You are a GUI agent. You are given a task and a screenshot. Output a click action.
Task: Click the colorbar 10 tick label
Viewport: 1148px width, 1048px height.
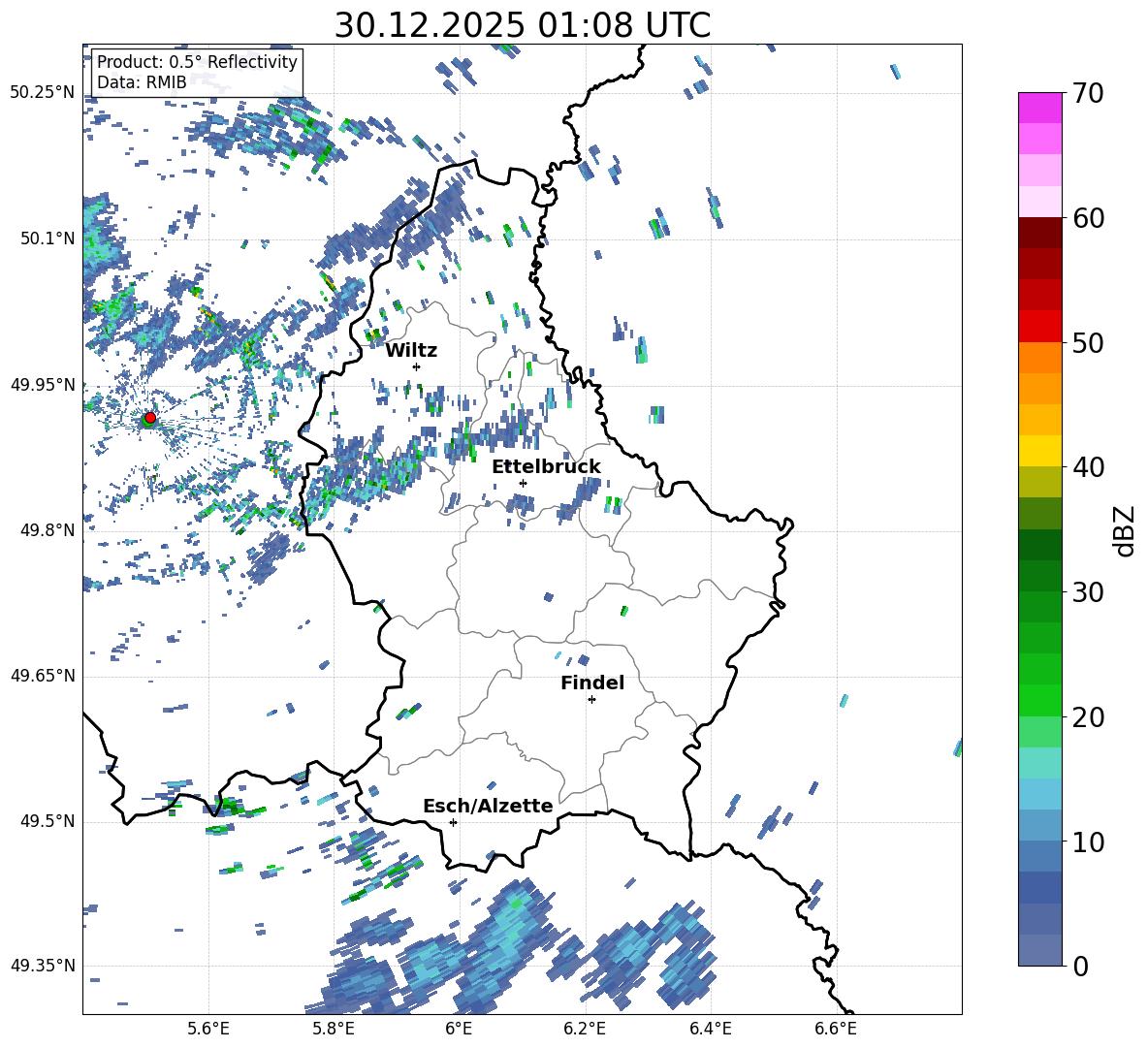click(x=1088, y=842)
